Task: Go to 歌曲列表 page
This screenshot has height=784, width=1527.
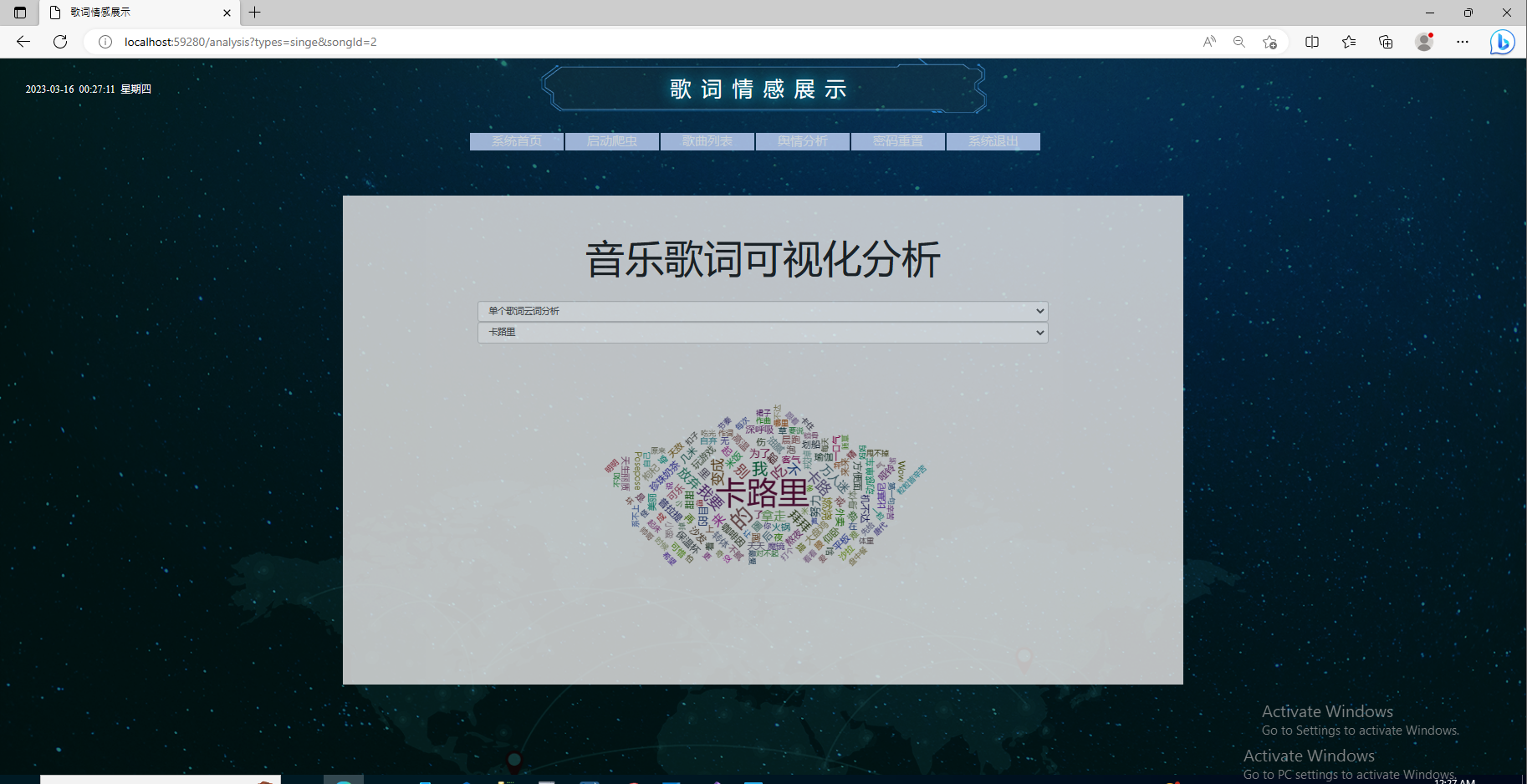Action: click(707, 141)
